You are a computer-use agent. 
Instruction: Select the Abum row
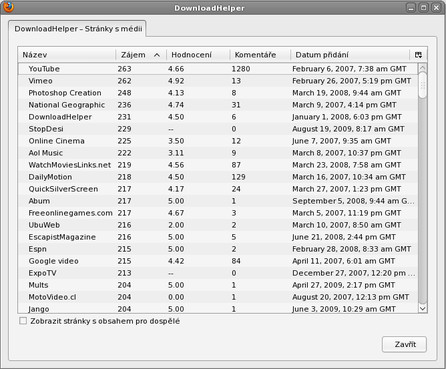click(x=218, y=201)
